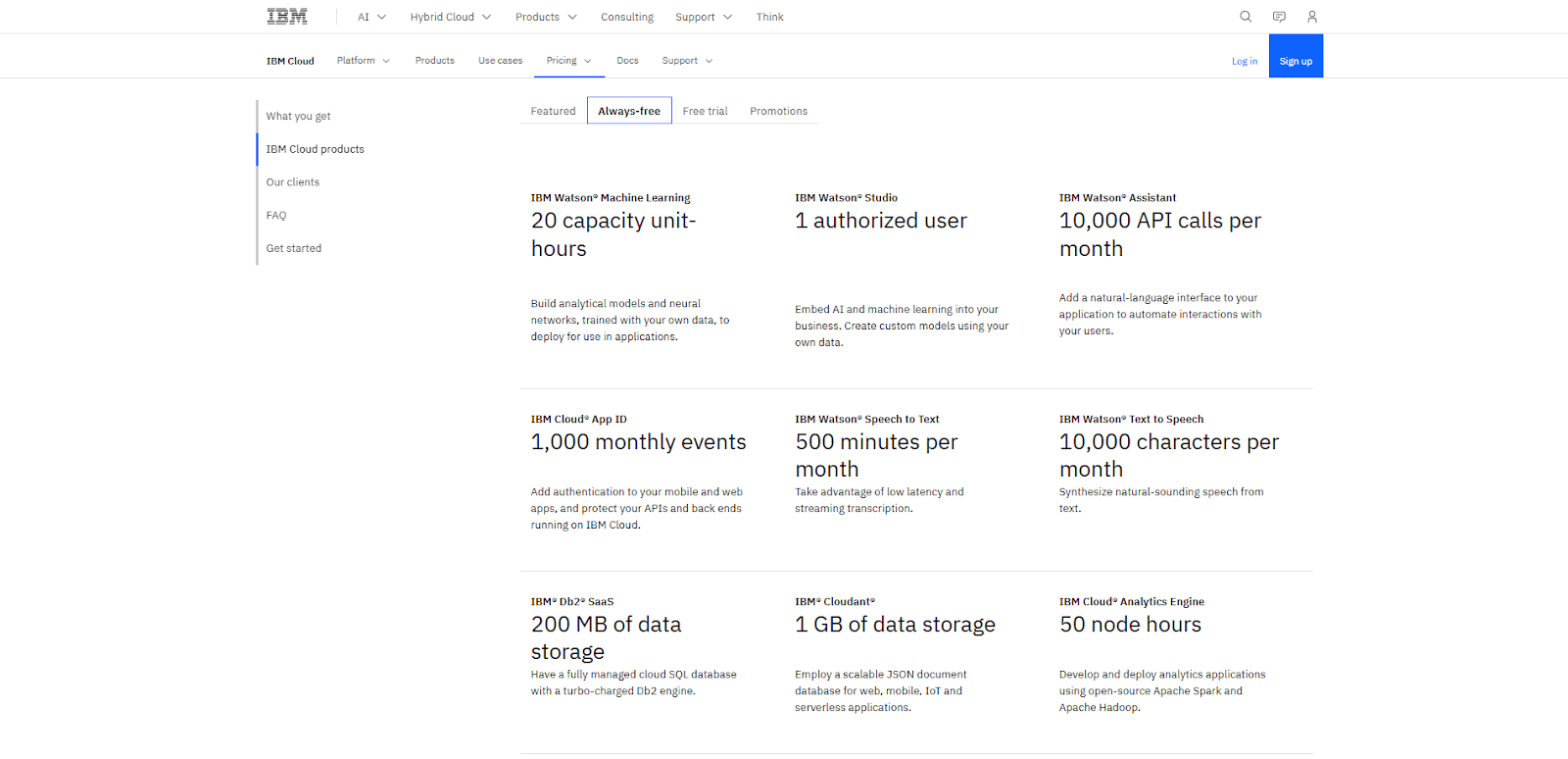Open the Use cases menu item
Screen dimensions: 1568x759
coord(500,61)
